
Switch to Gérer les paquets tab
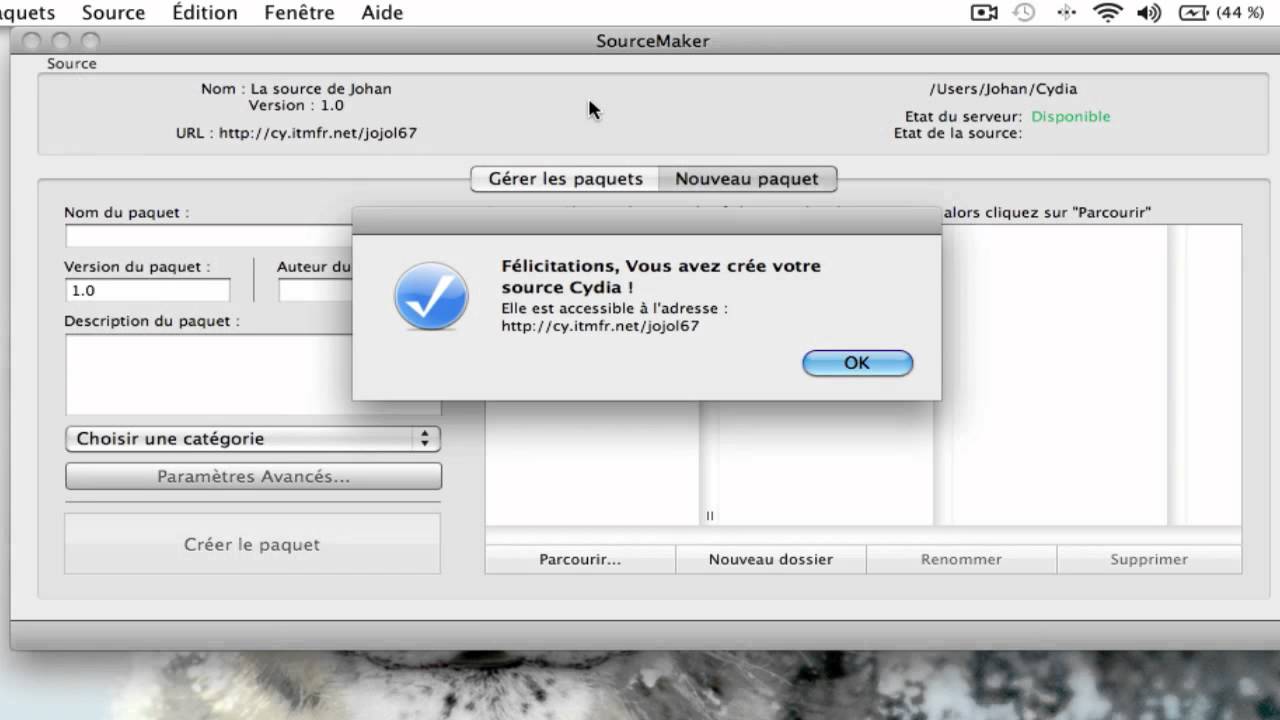pyautogui.click(x=565, y=179)
